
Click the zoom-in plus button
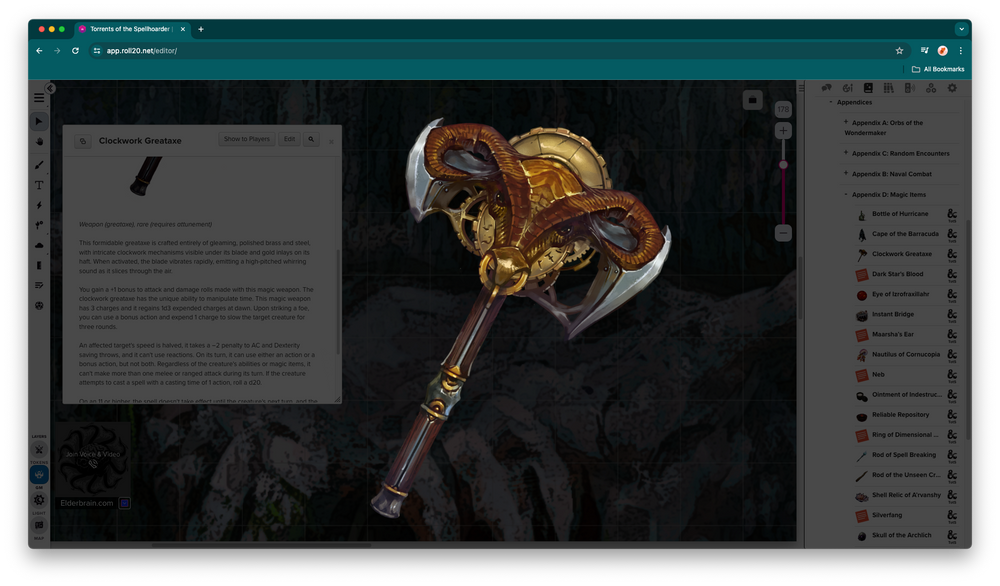783,131
